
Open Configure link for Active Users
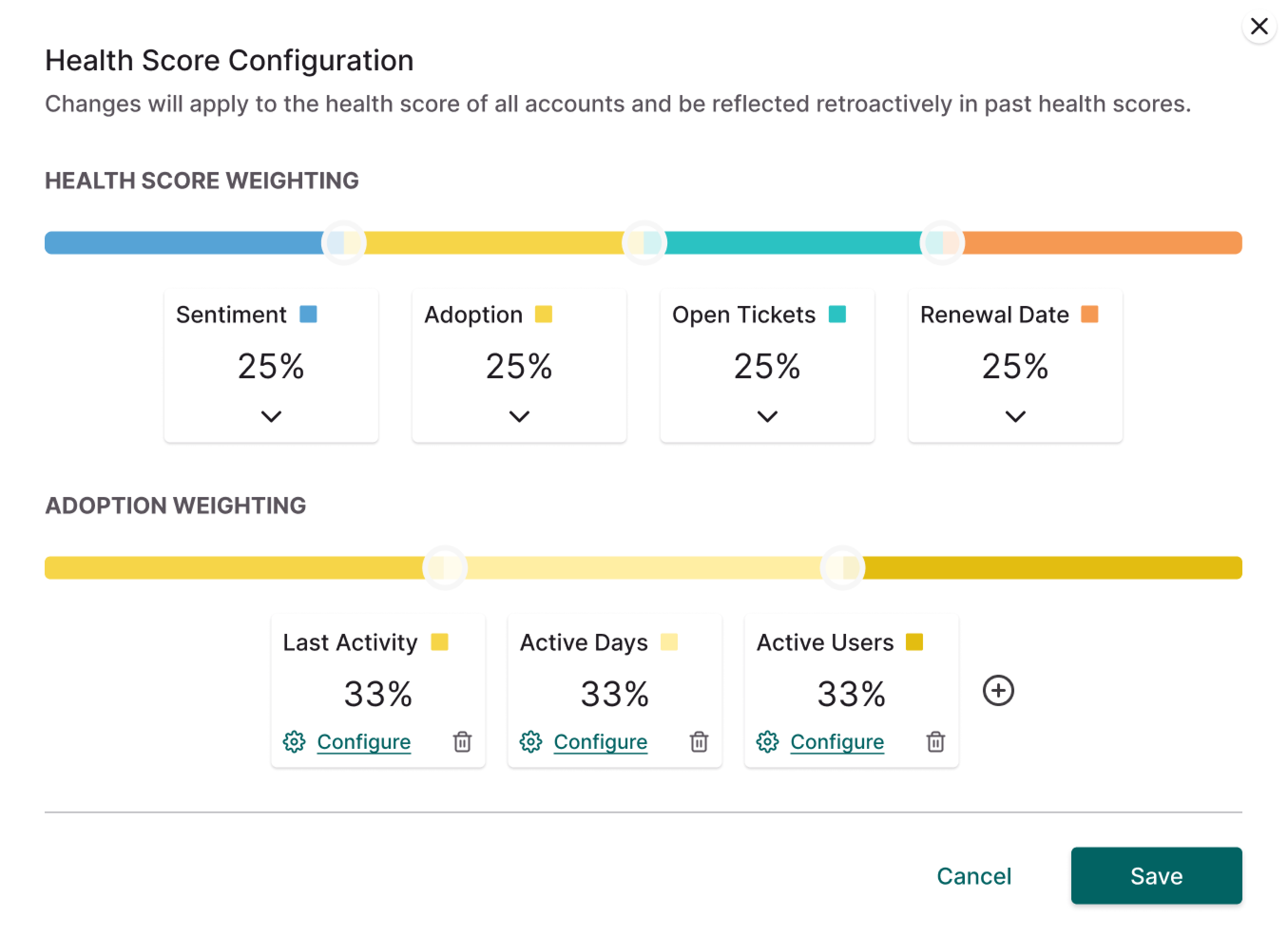click(x=836, y=742)
